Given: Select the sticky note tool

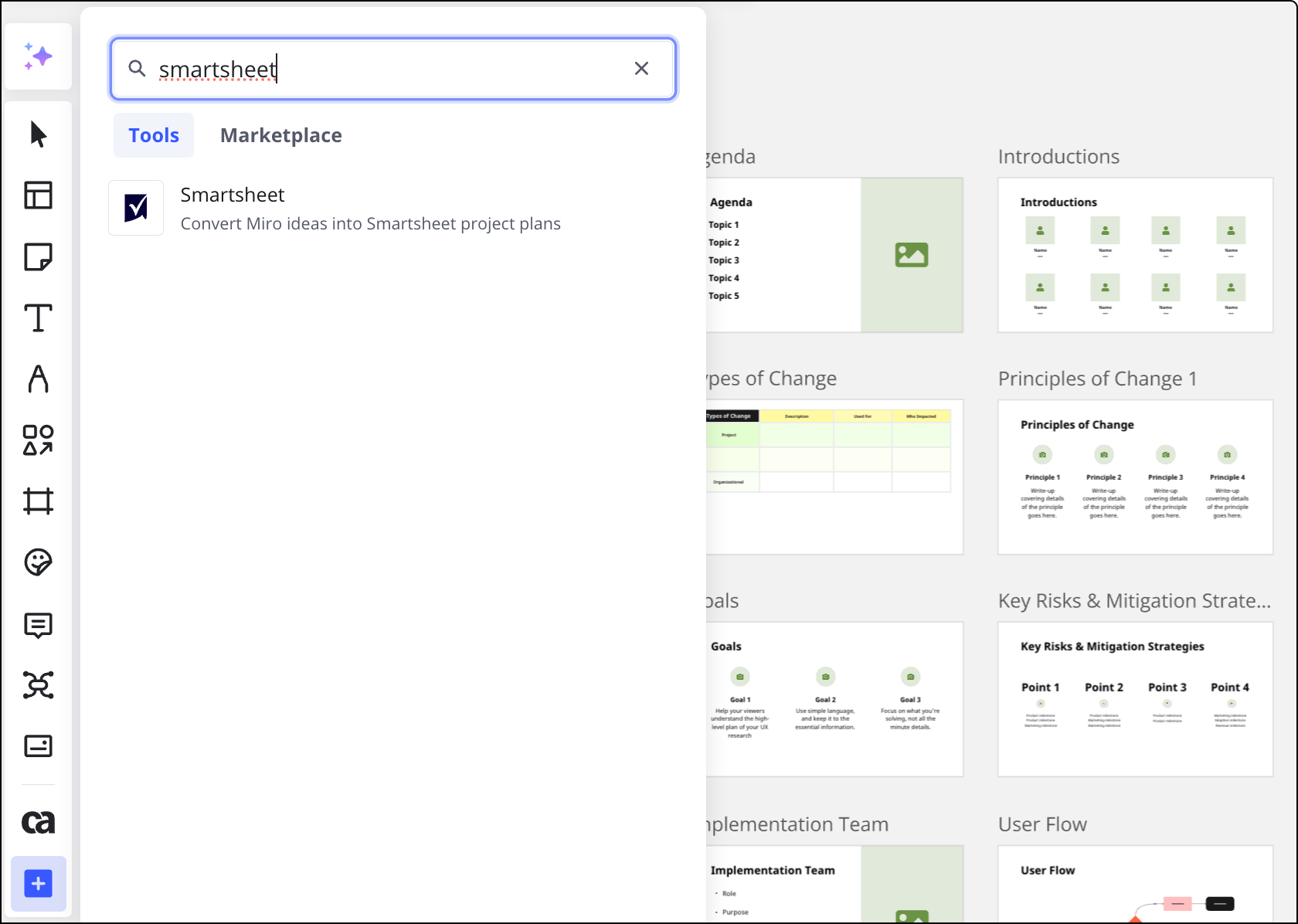Looking at the screenshot, I should pos(38,256).
